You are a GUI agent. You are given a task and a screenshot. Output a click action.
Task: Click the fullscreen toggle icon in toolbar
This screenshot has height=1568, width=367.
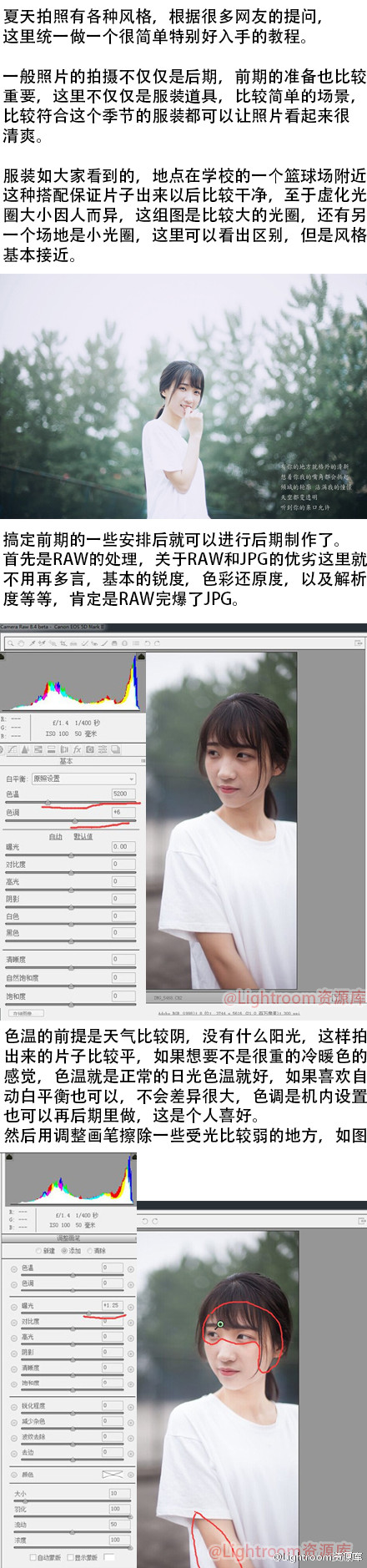[x=359, y=643]
